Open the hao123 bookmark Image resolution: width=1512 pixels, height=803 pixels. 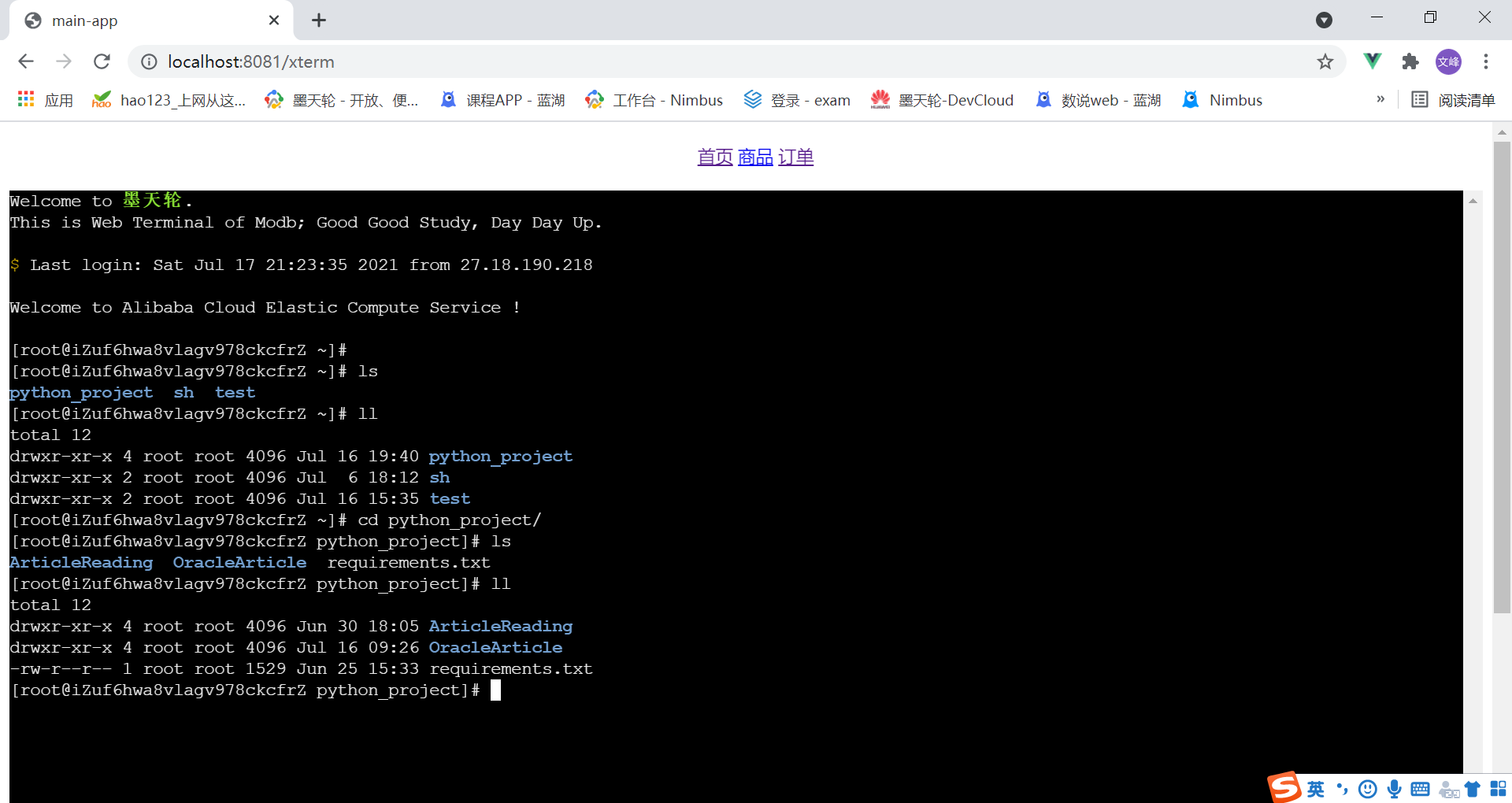(x=169, y=100)
